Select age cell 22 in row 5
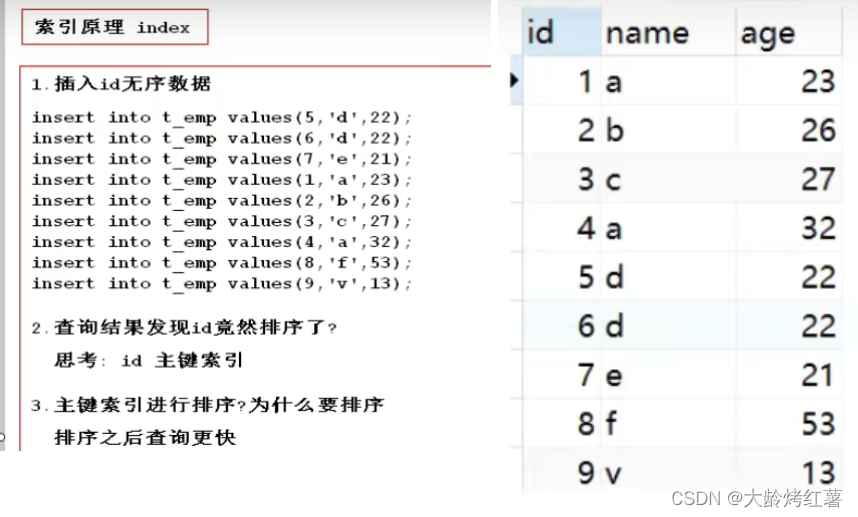 [789, 276]
